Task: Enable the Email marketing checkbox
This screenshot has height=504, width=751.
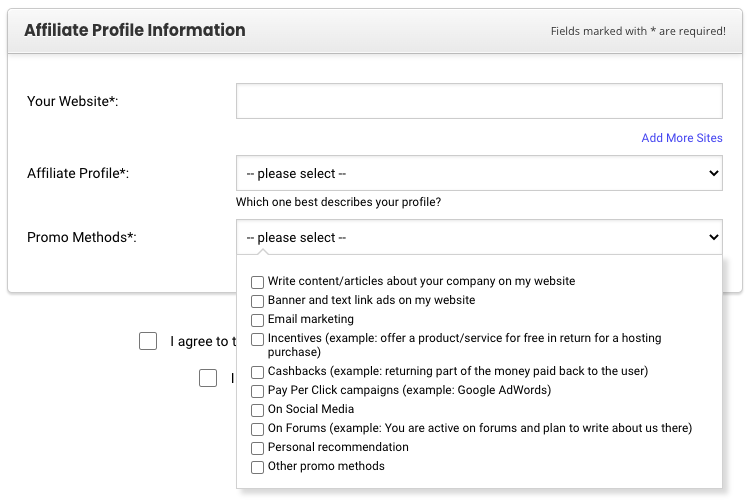Action: (258, 320)
